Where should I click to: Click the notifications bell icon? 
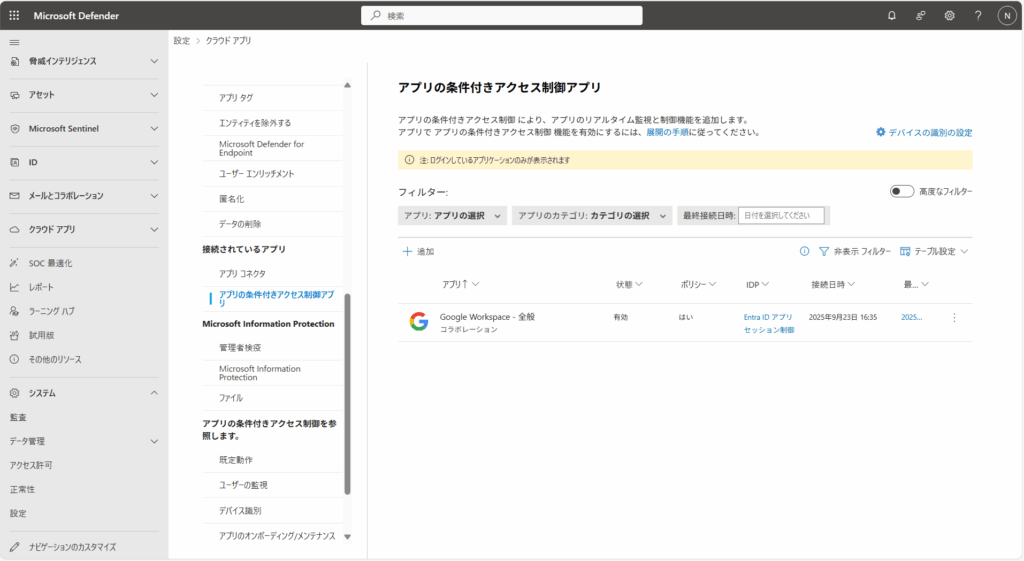tap(892, 16)
